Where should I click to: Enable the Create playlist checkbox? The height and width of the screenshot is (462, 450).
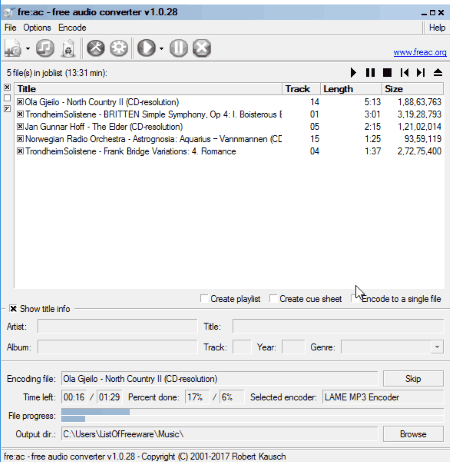(204, 298)
